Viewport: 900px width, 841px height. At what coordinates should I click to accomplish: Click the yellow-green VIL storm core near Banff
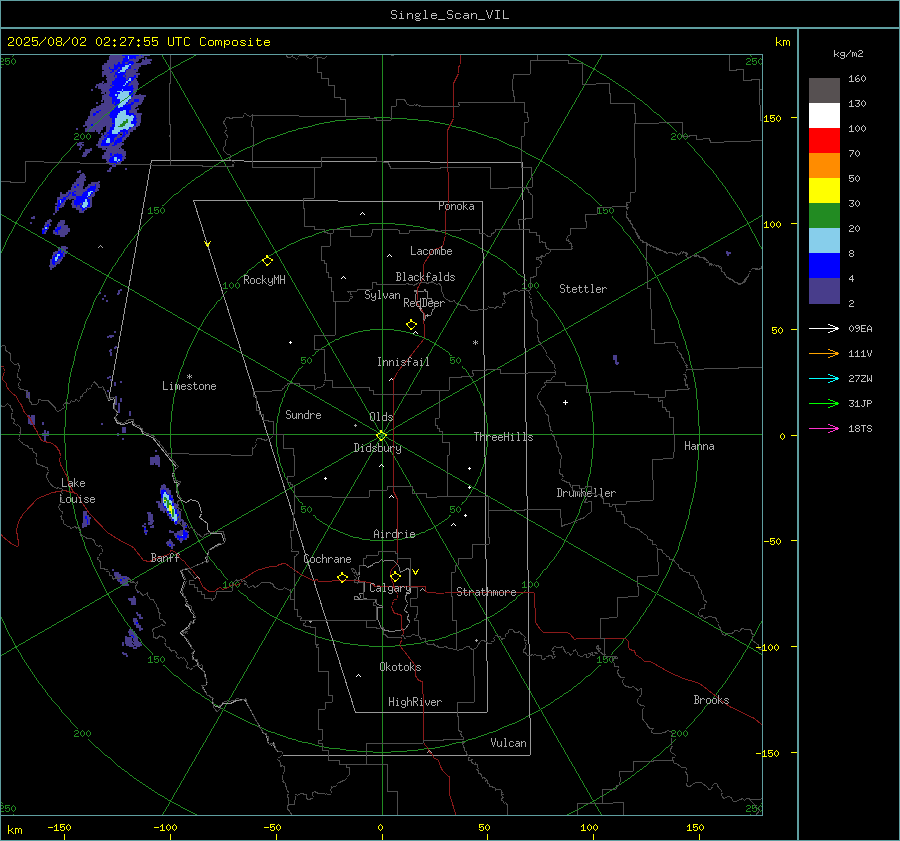click(169, 505)
